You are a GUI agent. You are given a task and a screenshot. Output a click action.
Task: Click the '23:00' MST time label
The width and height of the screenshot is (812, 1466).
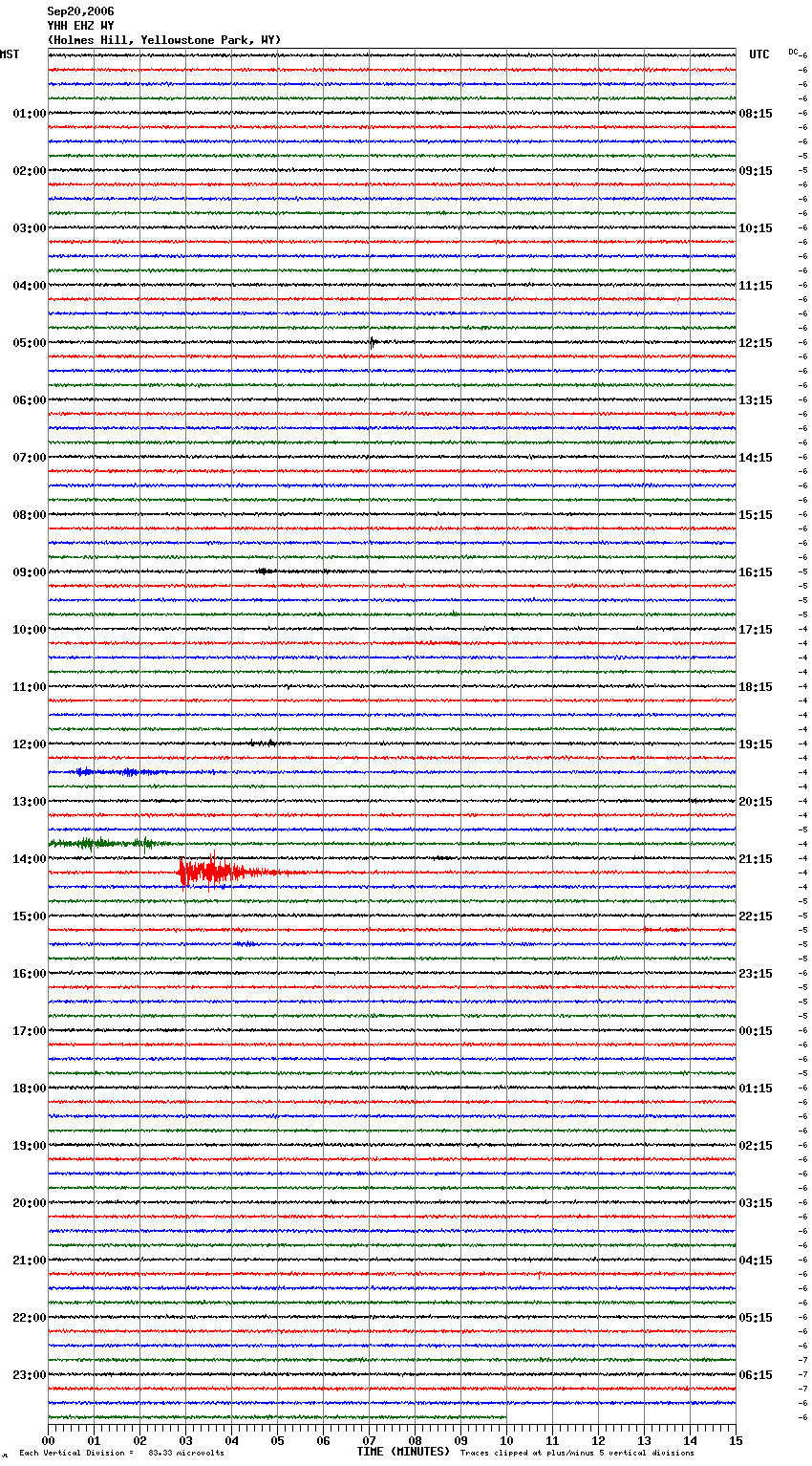coord(30,1375)
